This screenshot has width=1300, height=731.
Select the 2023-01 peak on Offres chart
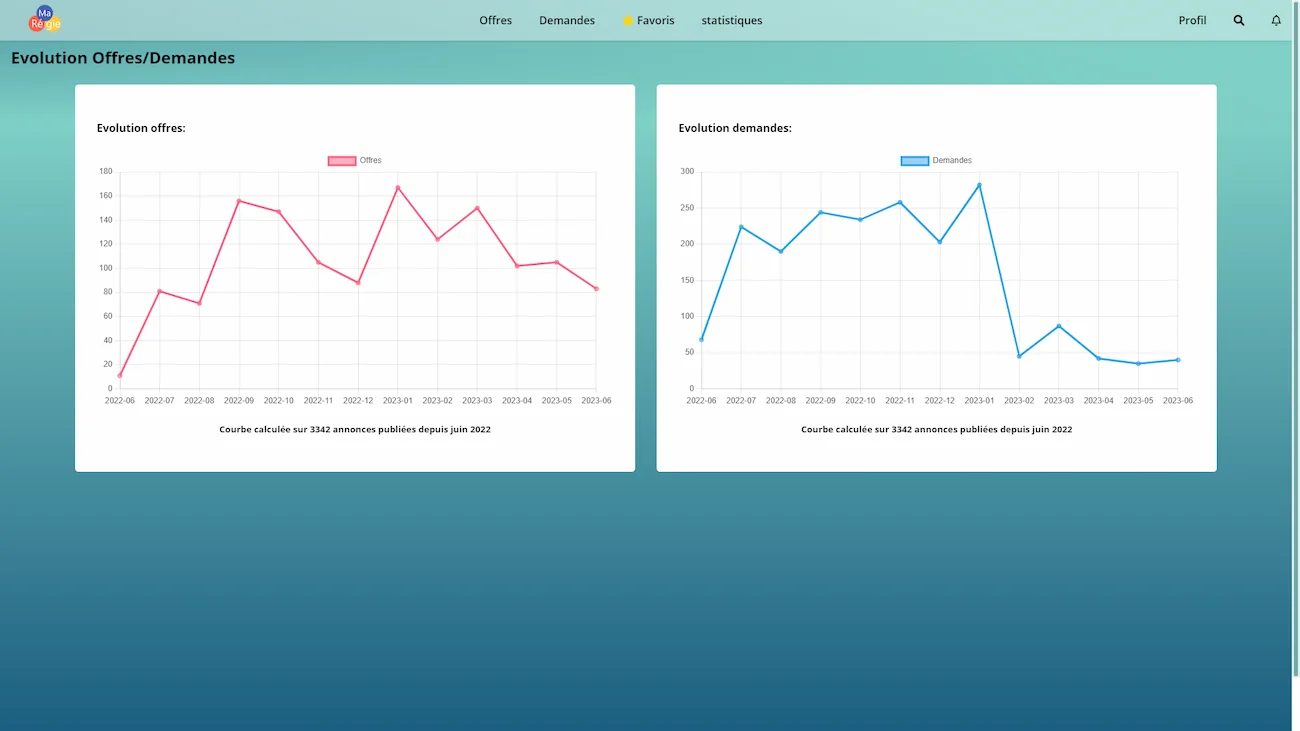(x=398, y=187)
